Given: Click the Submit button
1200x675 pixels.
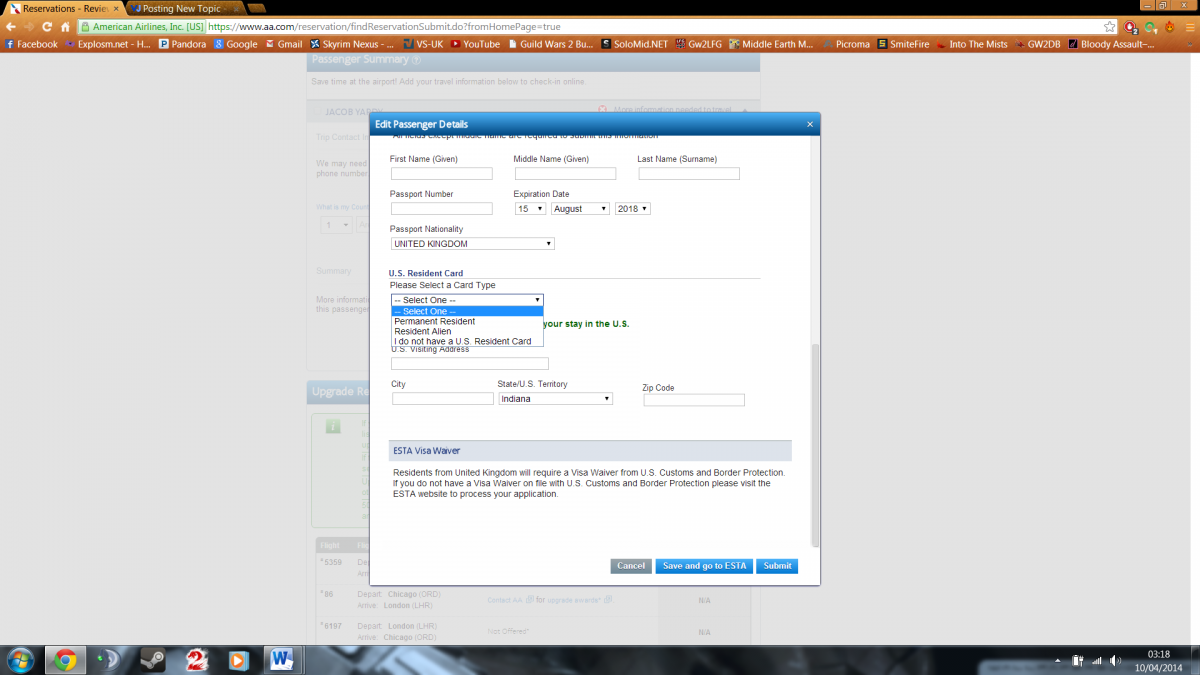Looking at the screenshot, I should coord(777,566).
